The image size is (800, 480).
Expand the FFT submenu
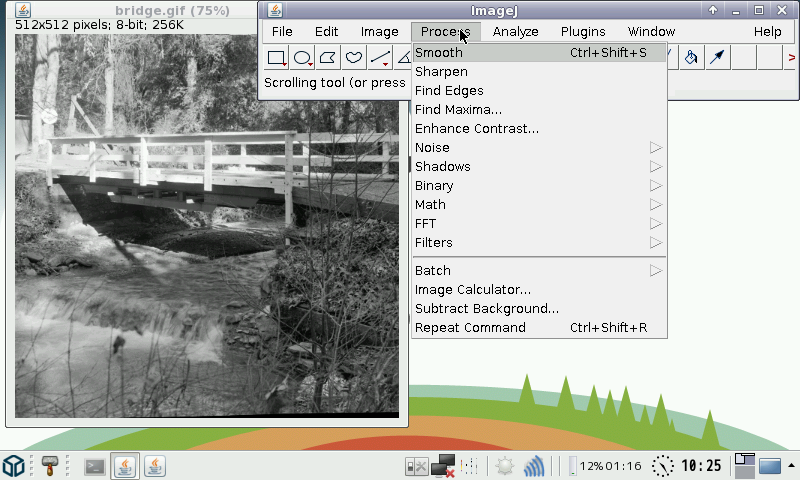(x=540, y=223)
